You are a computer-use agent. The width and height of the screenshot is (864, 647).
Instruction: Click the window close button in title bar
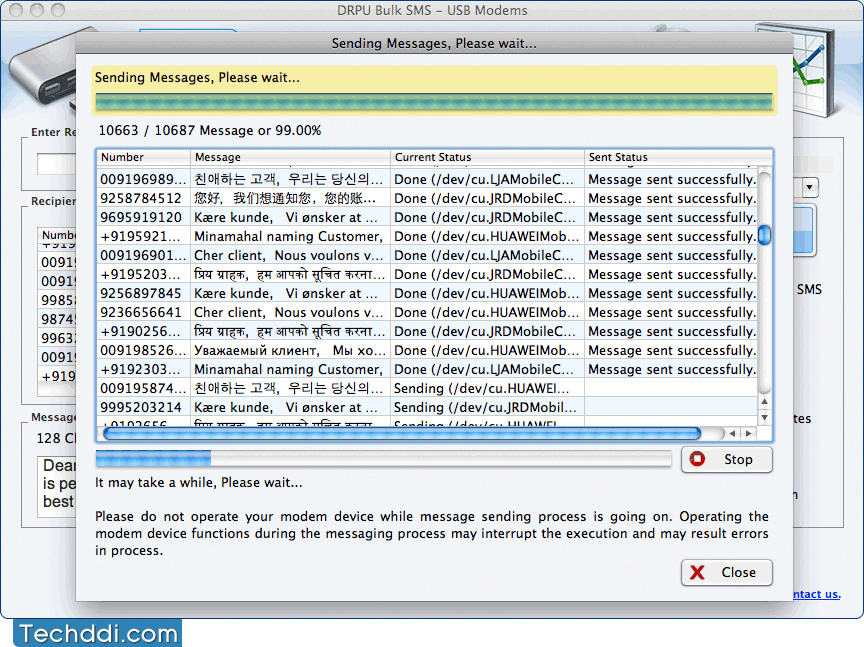click(x=16, y=10)
